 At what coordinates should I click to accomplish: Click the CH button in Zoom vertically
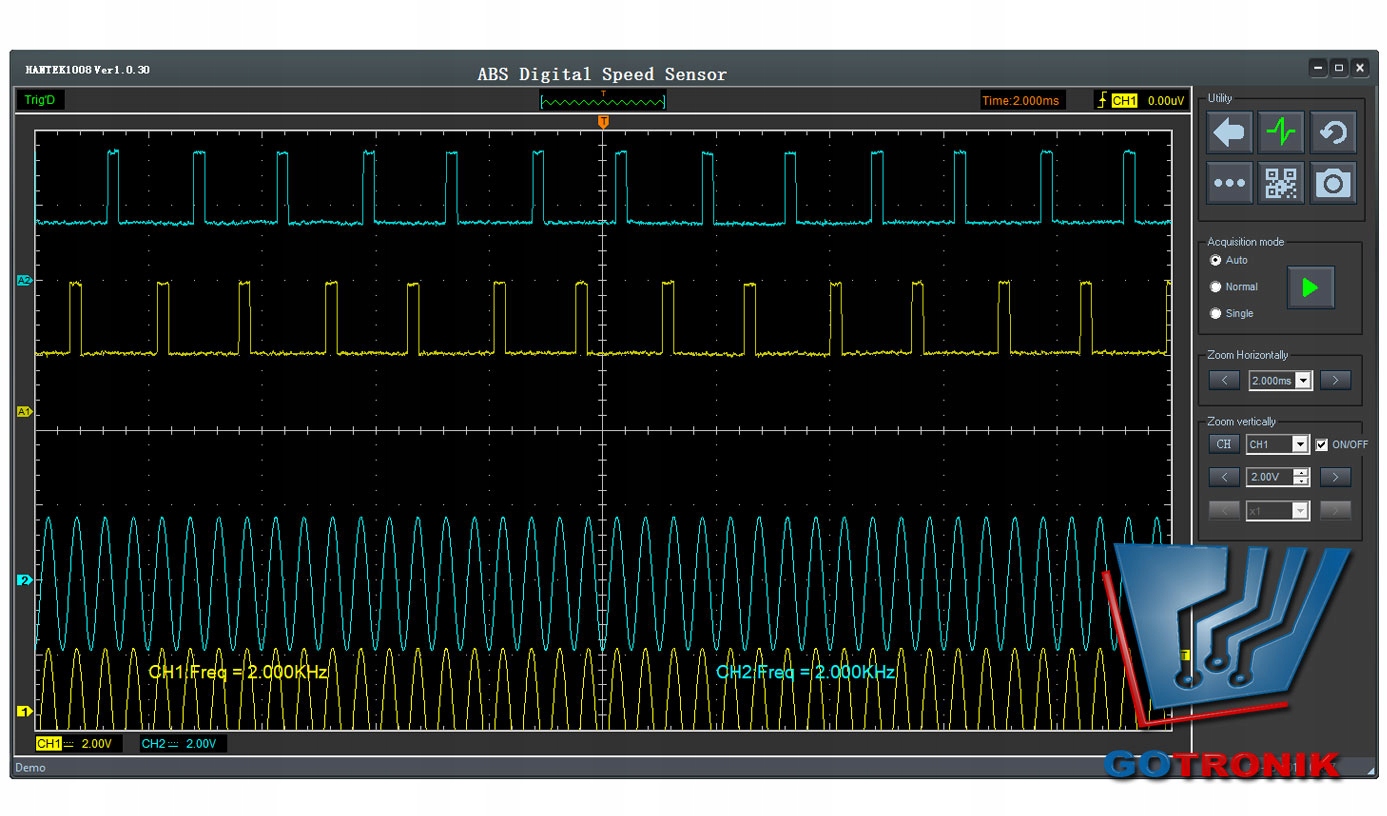point(1223,444)
